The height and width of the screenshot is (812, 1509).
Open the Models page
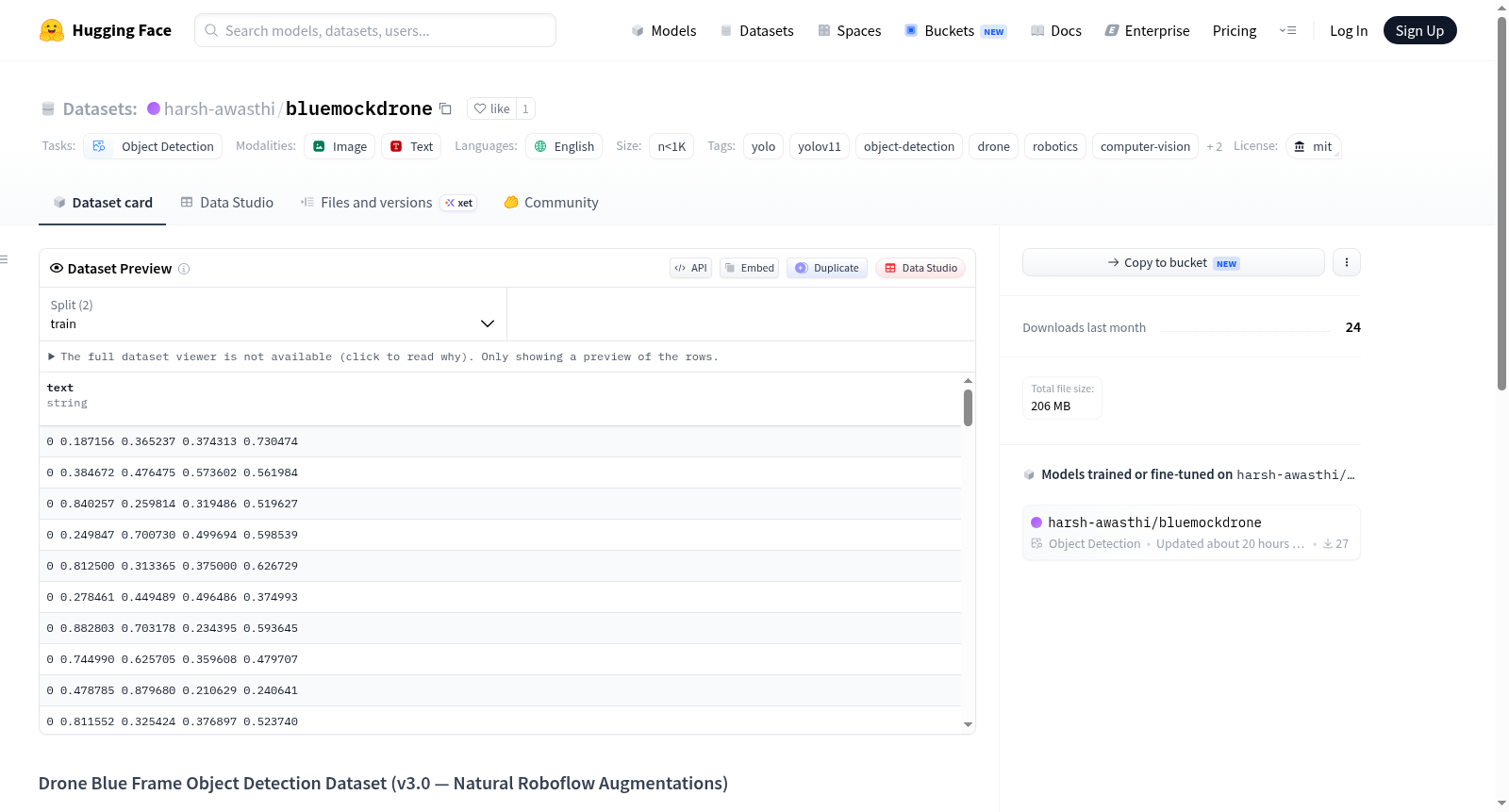tap(664, 30)
